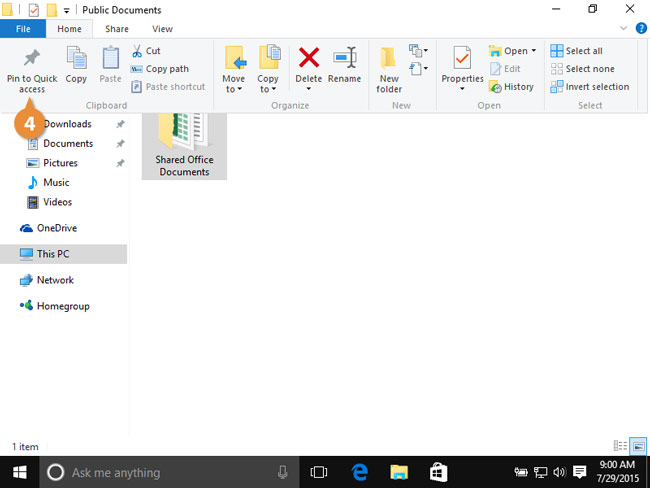Select This PC in the navigation pane
The width and height of the screenshot is (650, 488).
(x=63, y=254)
